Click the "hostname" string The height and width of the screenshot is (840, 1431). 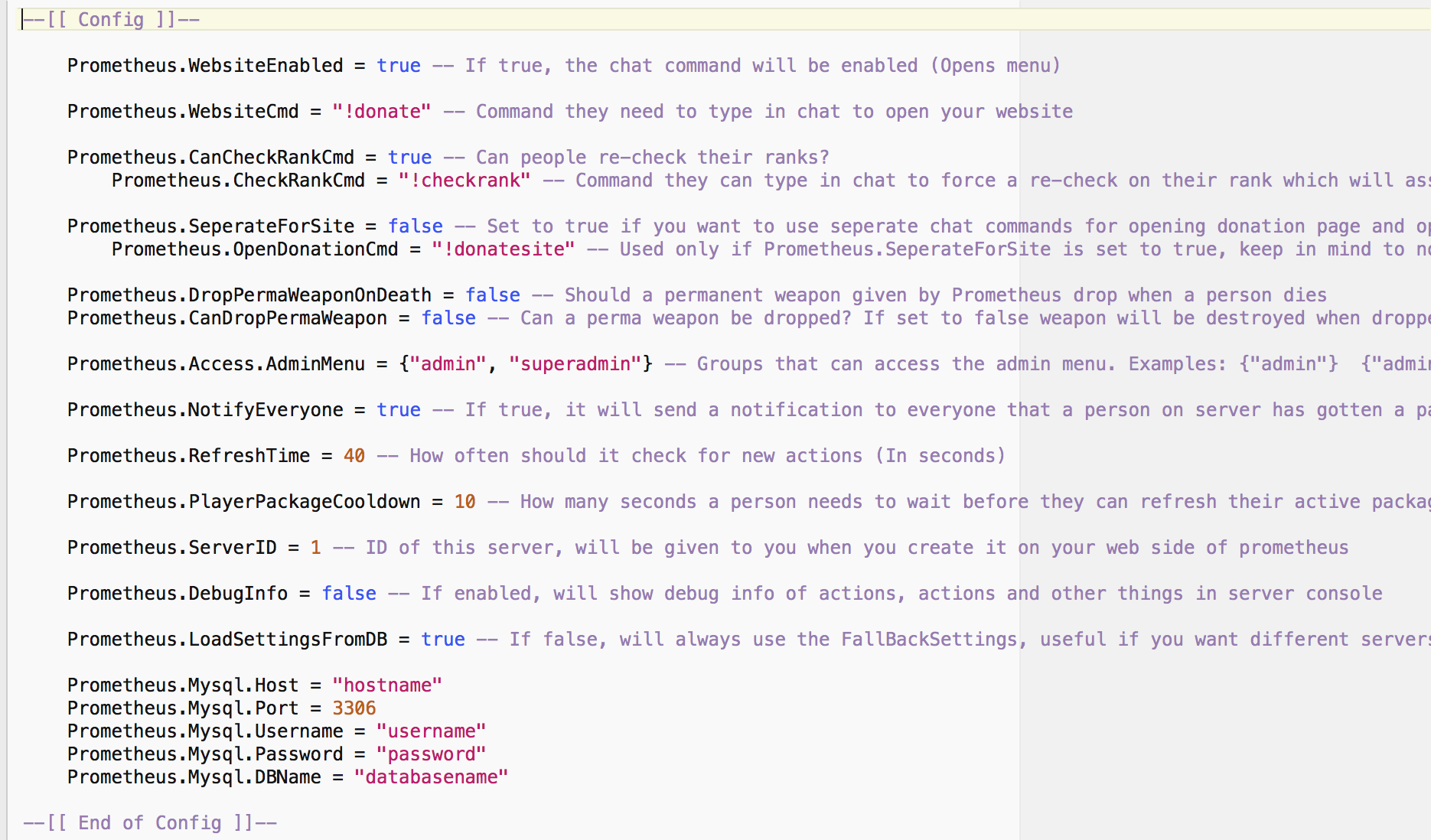[x=387, y=685]
